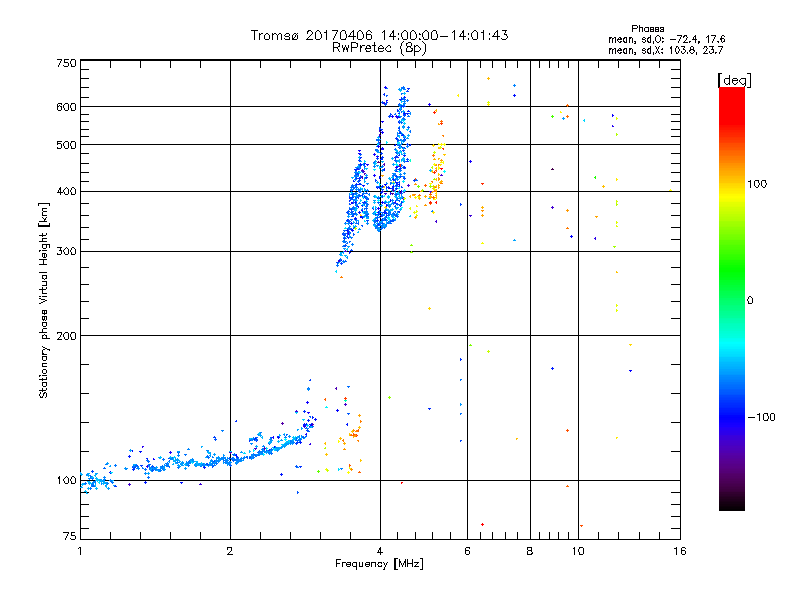This screenshot has height=600, width=800.
Task: Click the 0 label beside the color bar
Action: point(750,301)
